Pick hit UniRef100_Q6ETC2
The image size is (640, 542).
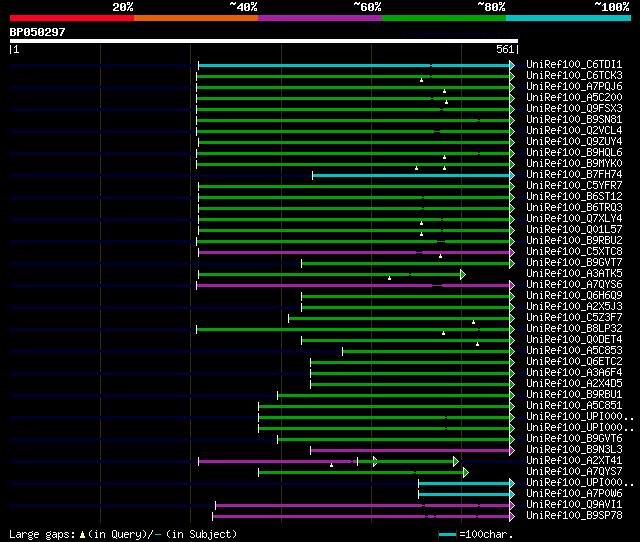(x=574, y=362)
